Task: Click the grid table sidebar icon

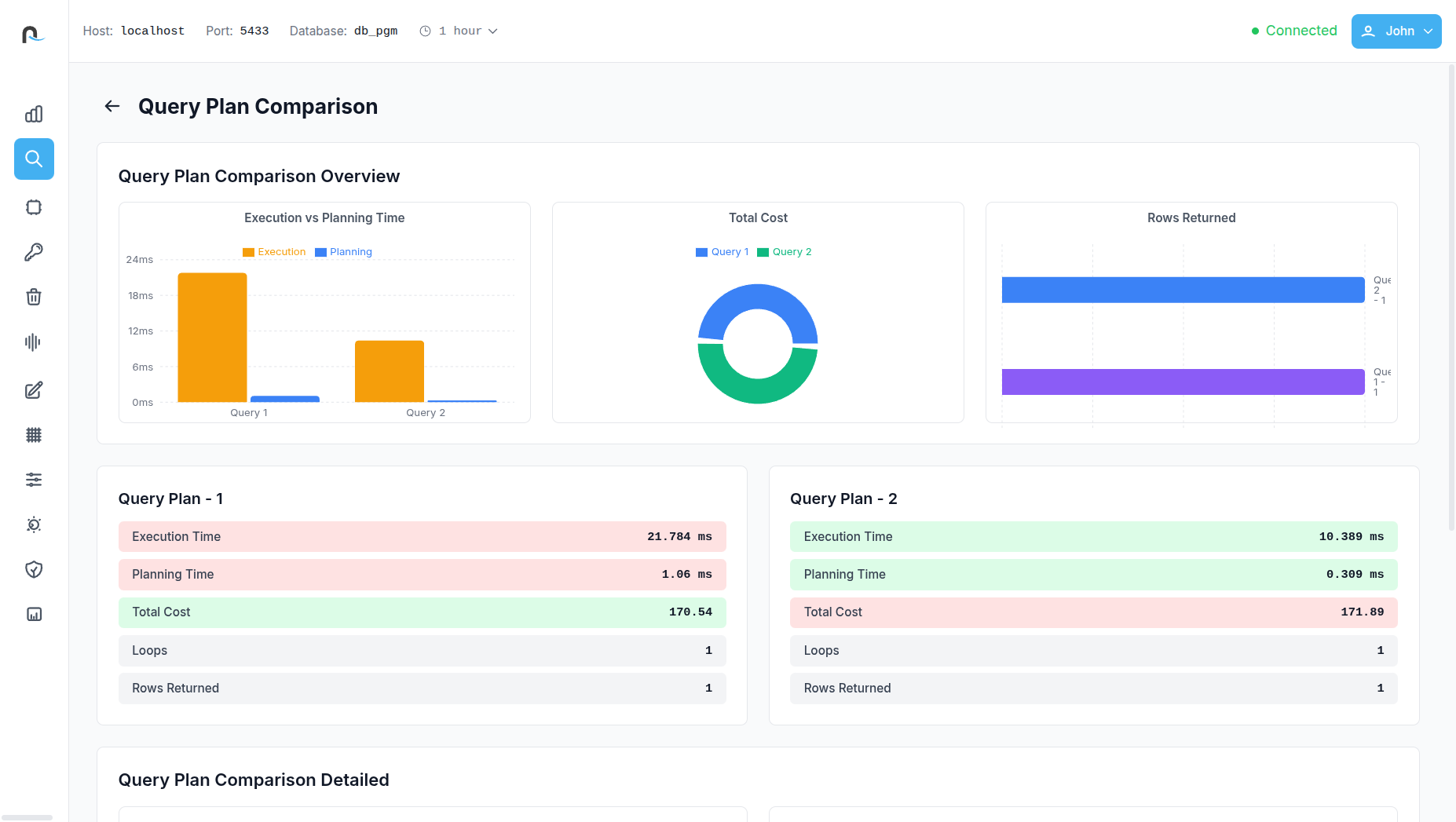Action: tap(34, 435)
